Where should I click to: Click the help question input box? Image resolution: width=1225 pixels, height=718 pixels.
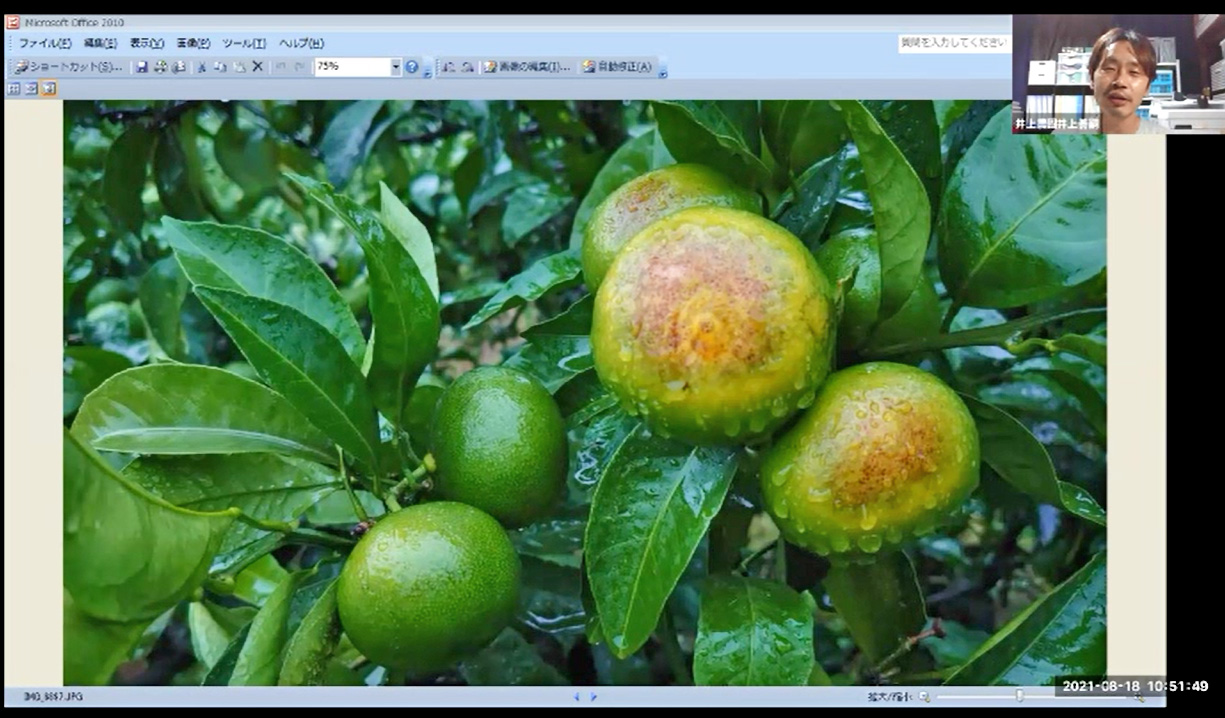[955, 43]
